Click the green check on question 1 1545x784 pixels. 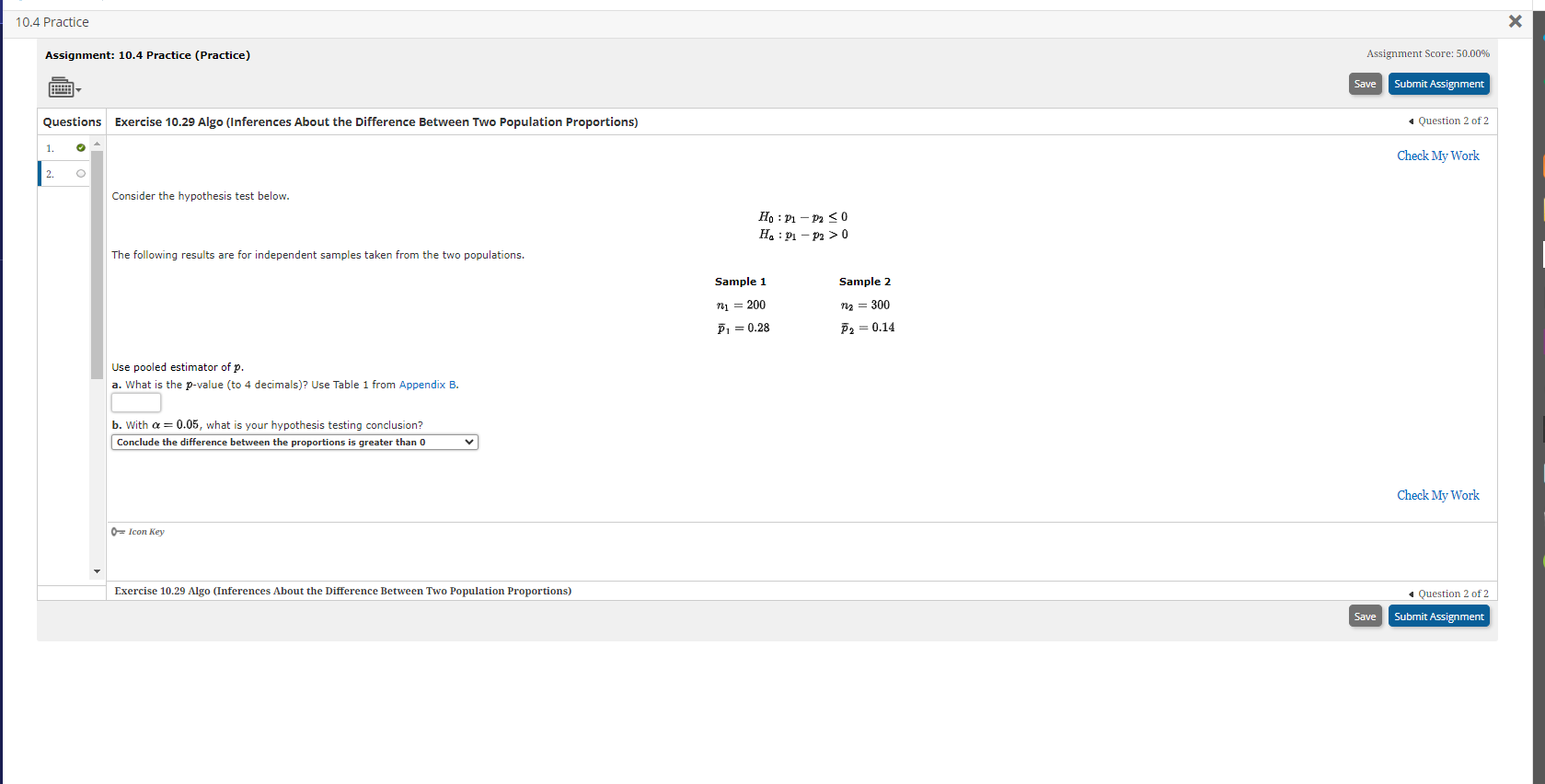(x=81, y=147)
